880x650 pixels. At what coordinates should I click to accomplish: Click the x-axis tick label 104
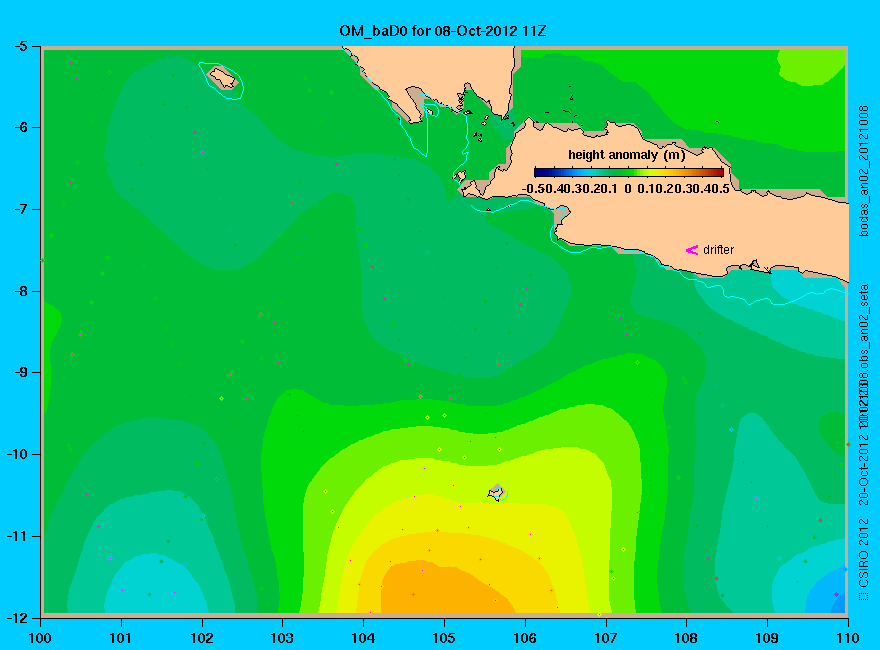(x=363, y=638)
